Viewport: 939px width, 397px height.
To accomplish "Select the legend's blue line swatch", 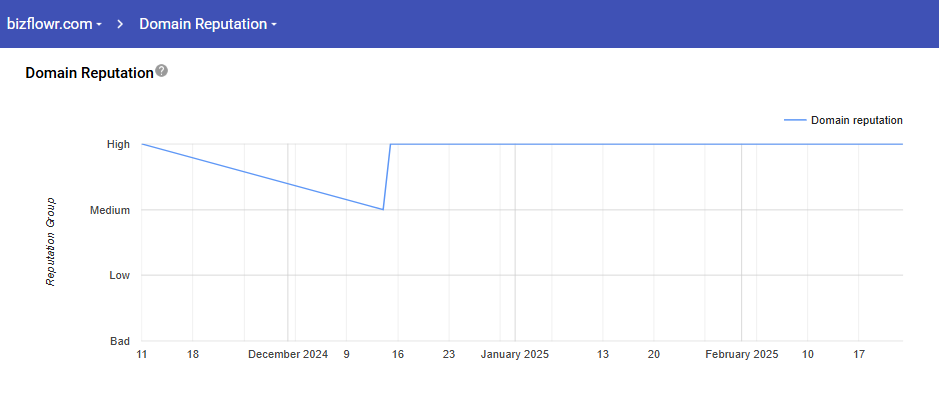I will click(x=795, y=120).
